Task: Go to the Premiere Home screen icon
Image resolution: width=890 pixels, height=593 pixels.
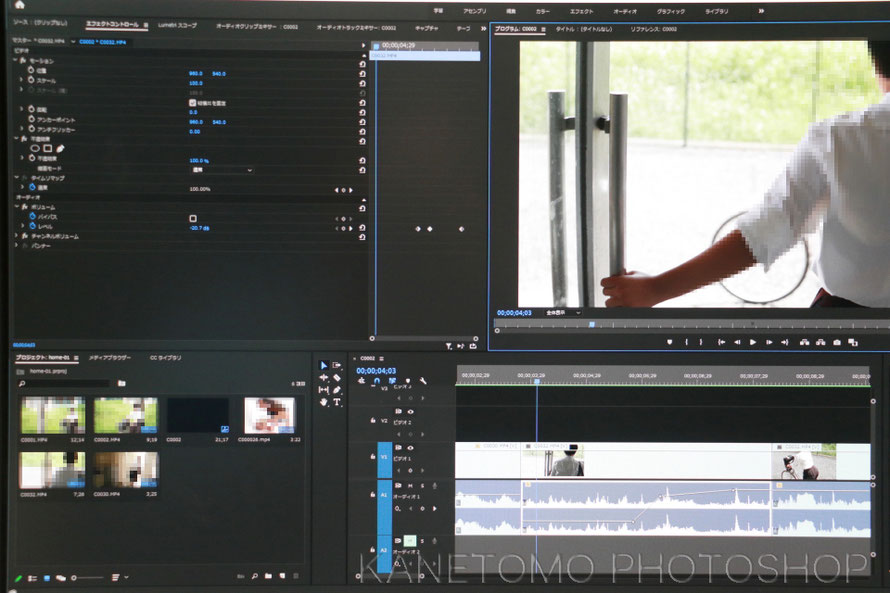Action: (x=19, y=5)
